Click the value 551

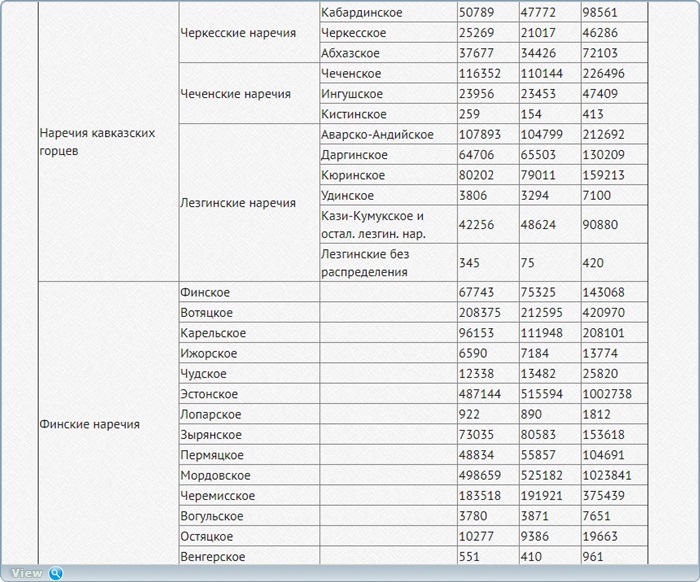(469, 557)
